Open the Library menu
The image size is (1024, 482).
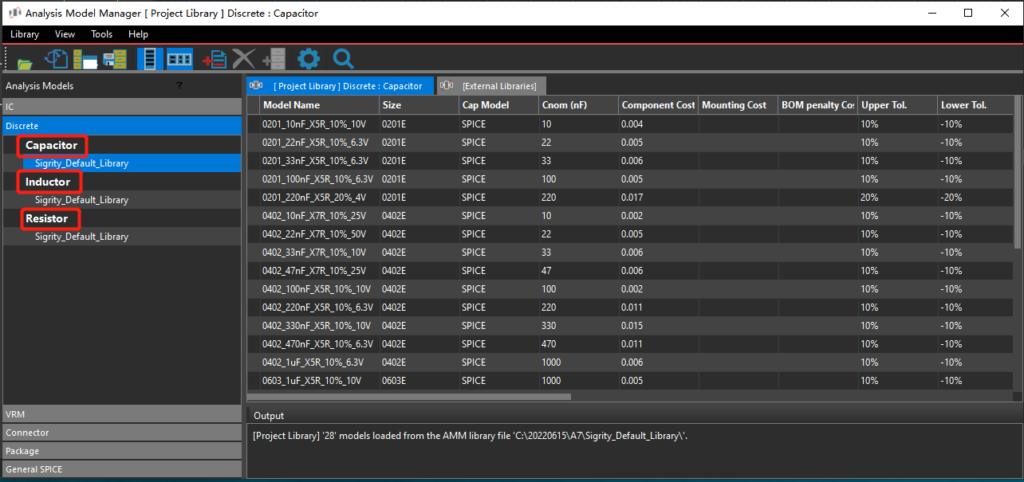[x=24, y=34]
